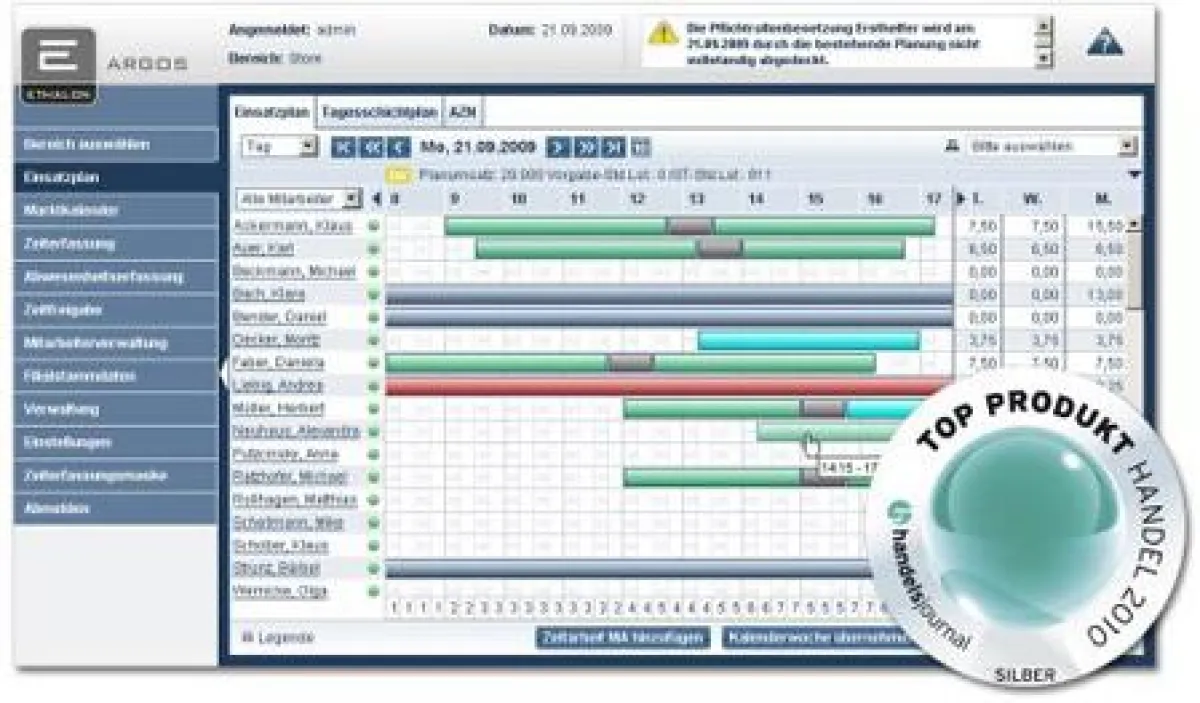Switch to the Tagesschichtplan tab

(x=379, y=112)
